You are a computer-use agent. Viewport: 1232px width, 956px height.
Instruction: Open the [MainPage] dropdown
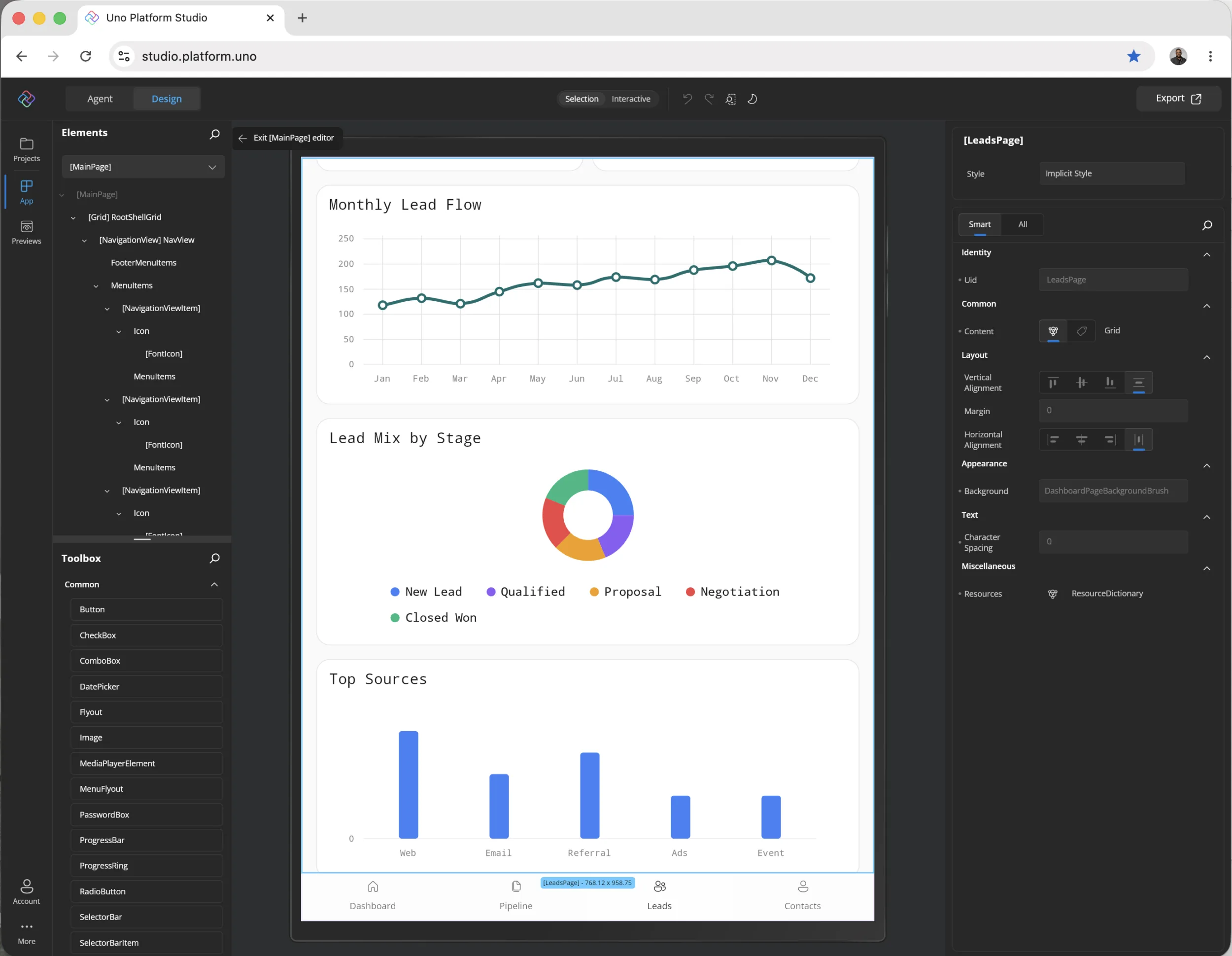(x=143, y=167)
